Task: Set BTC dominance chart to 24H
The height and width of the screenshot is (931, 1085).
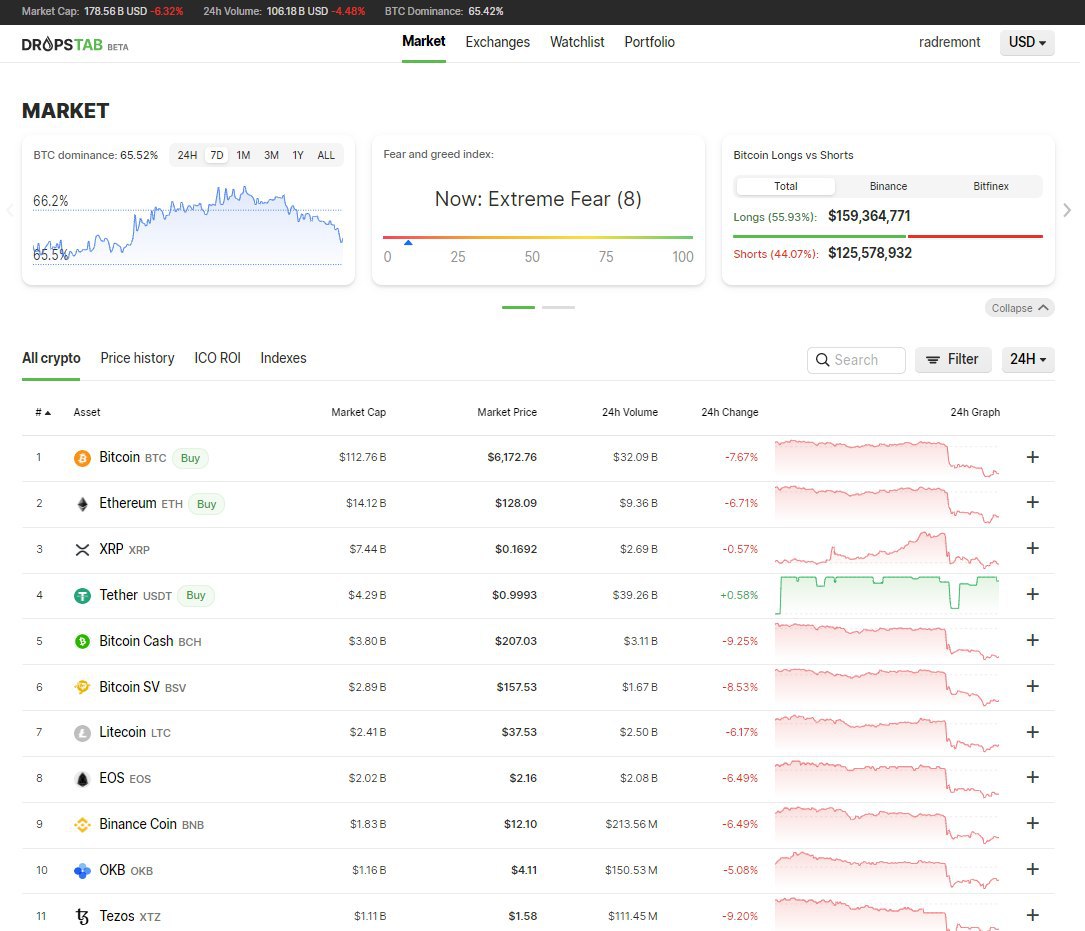Action: 187,155
